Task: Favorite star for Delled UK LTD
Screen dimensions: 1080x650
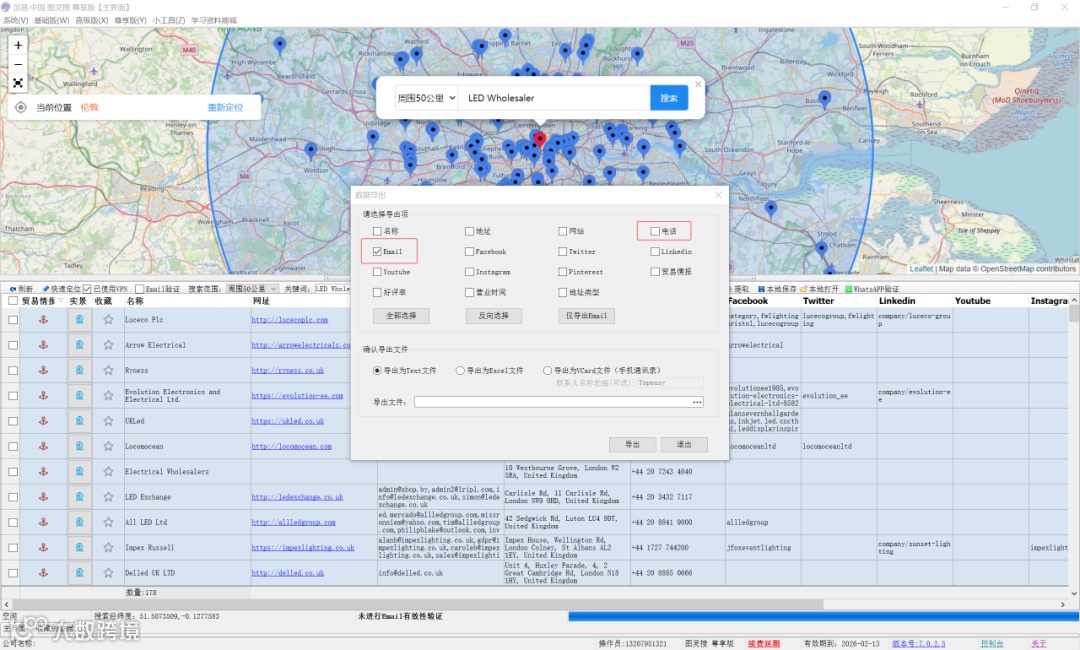Action: coord(108,573)
